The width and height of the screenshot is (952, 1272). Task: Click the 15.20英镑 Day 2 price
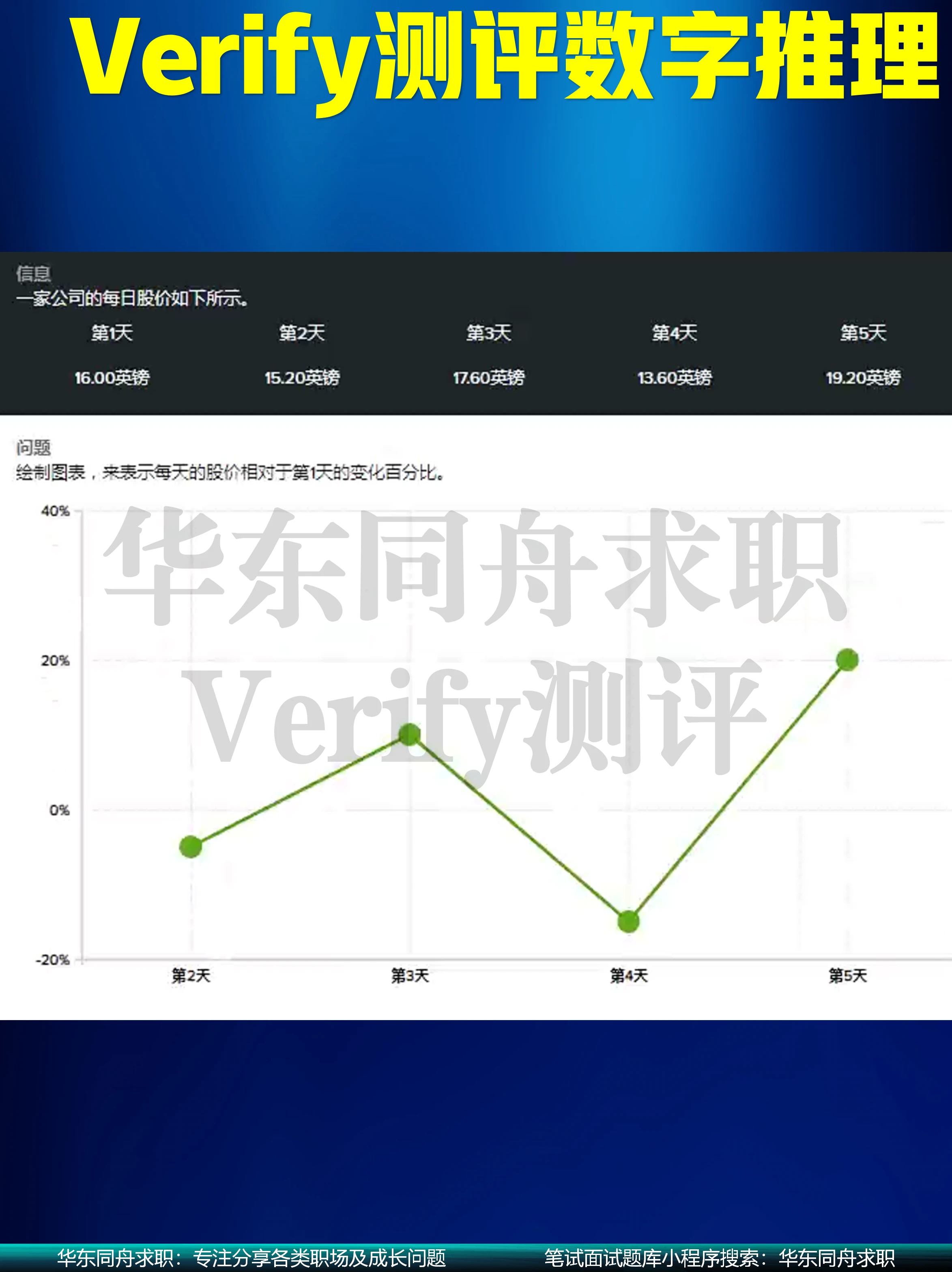[302, 378]
